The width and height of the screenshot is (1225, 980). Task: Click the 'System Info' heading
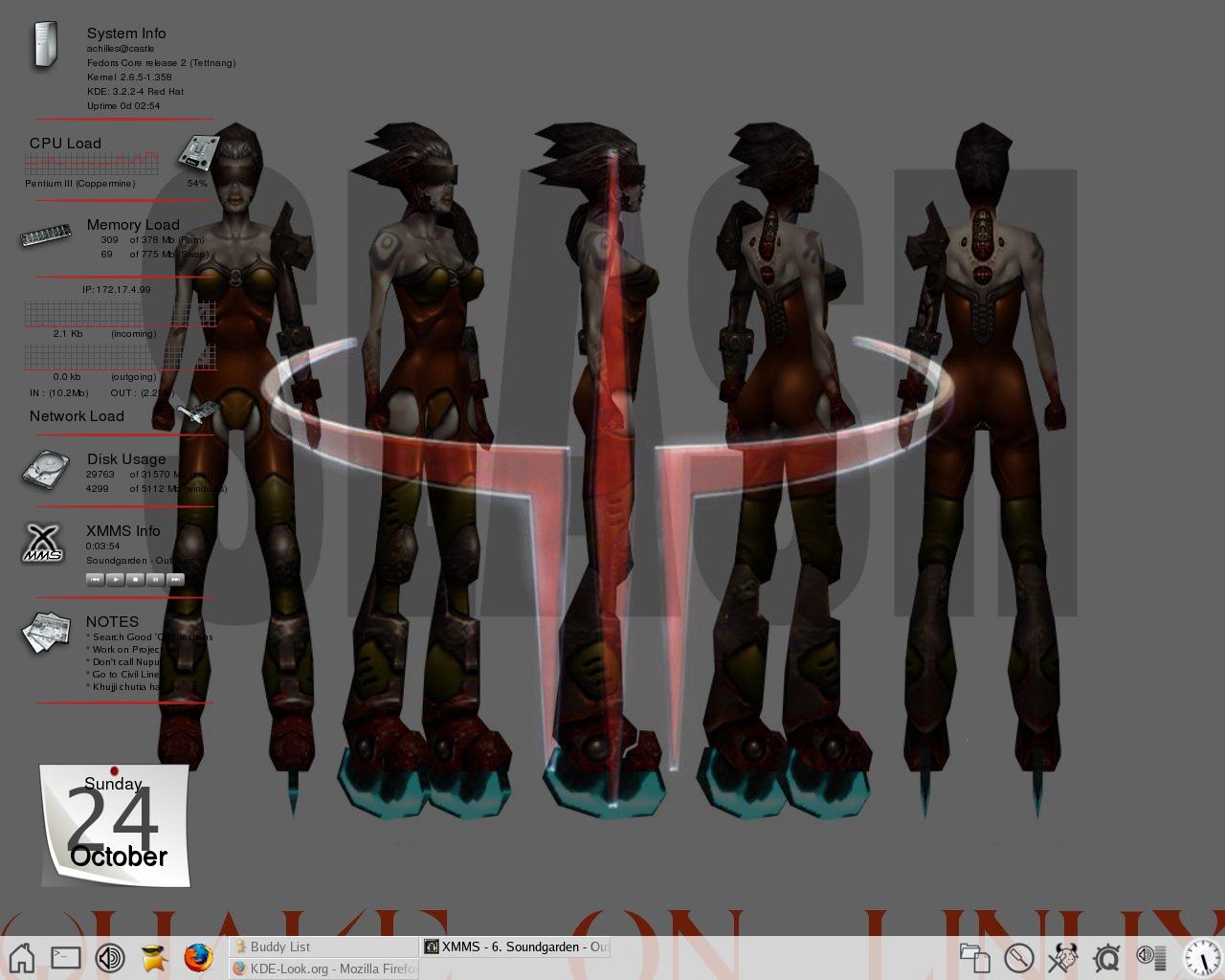tap(126, 33)
